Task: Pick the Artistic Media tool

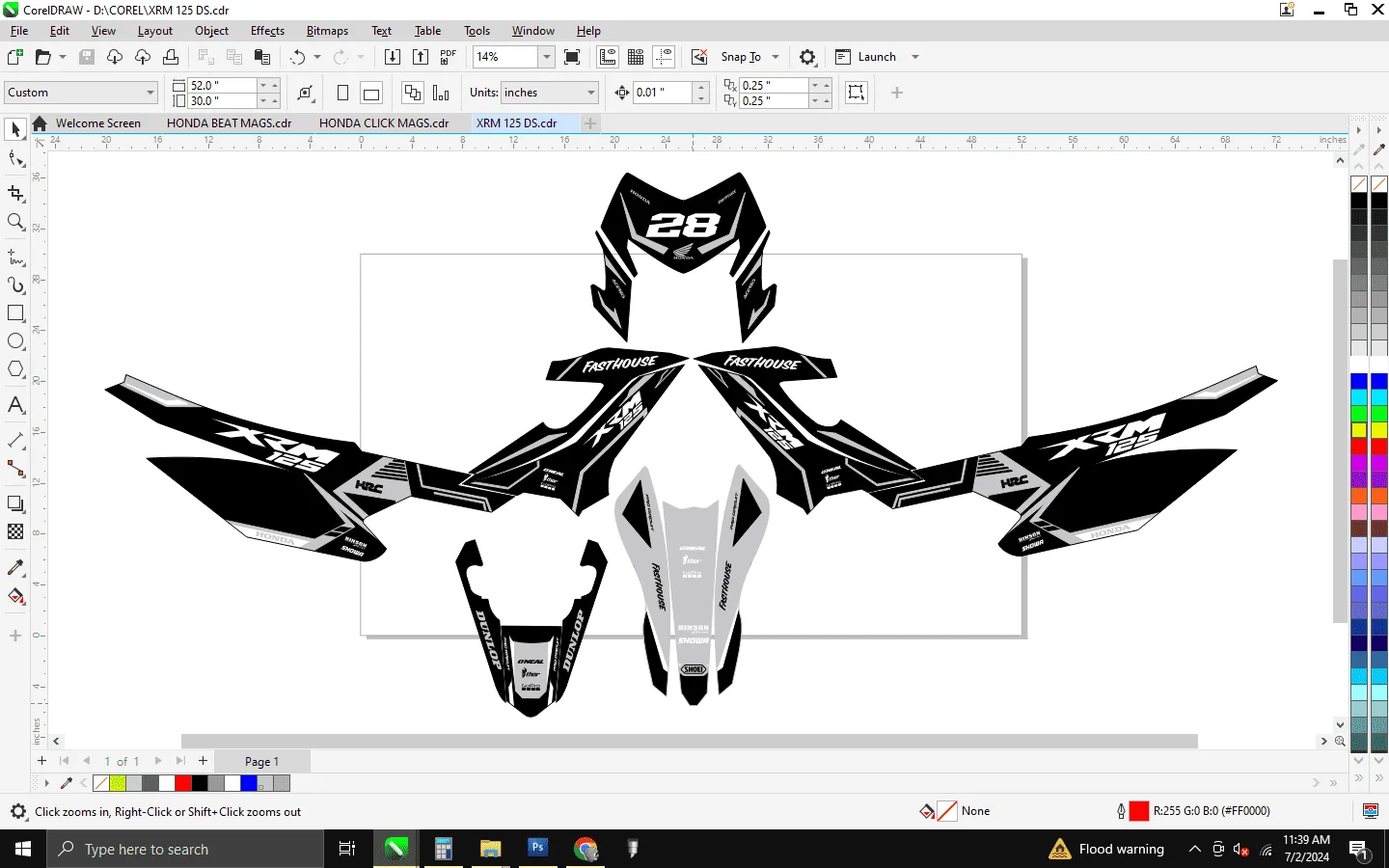Action: (15, 285)
